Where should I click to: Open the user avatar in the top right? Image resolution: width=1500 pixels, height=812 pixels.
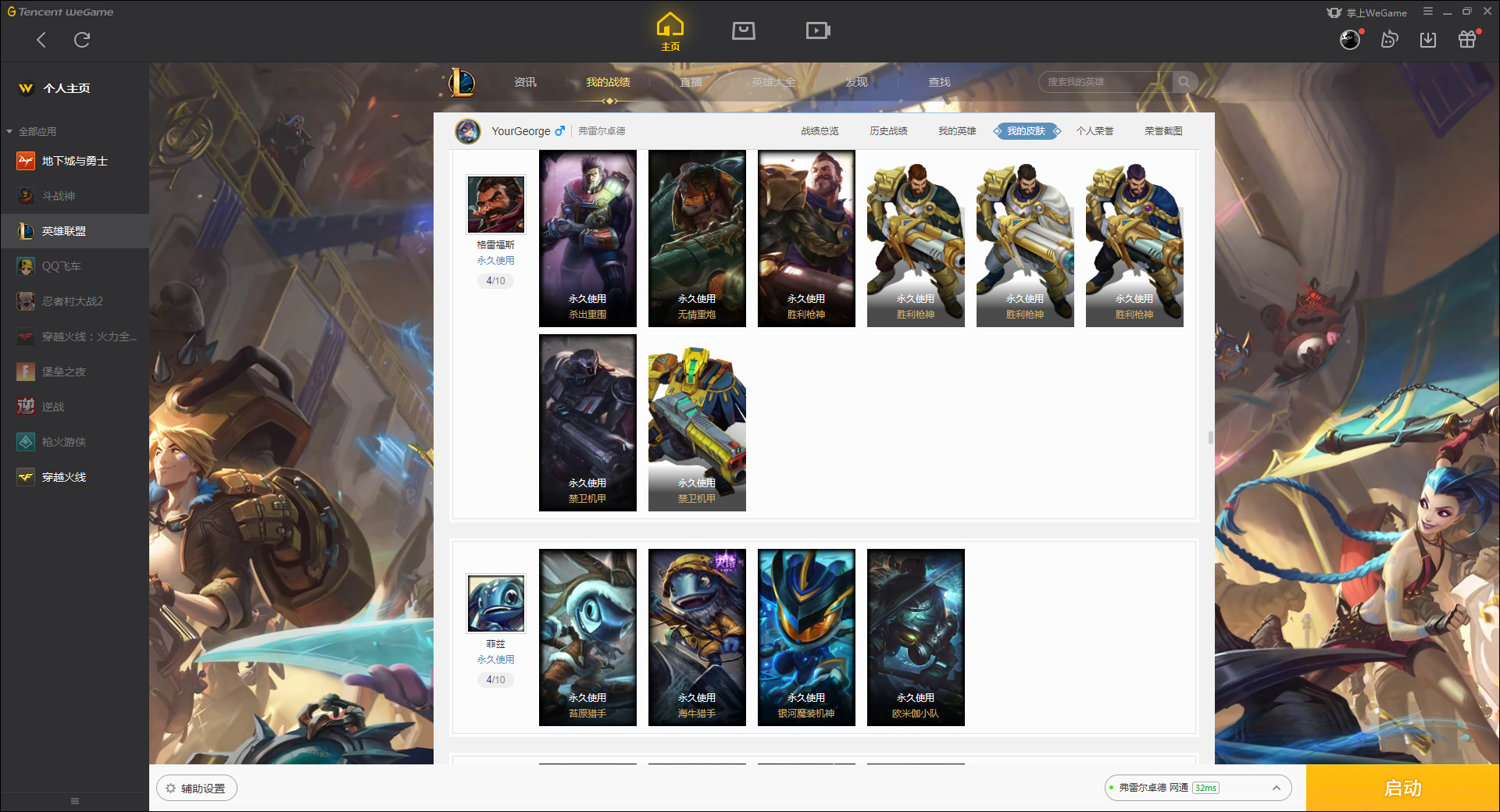click(x=1350, y=40)
